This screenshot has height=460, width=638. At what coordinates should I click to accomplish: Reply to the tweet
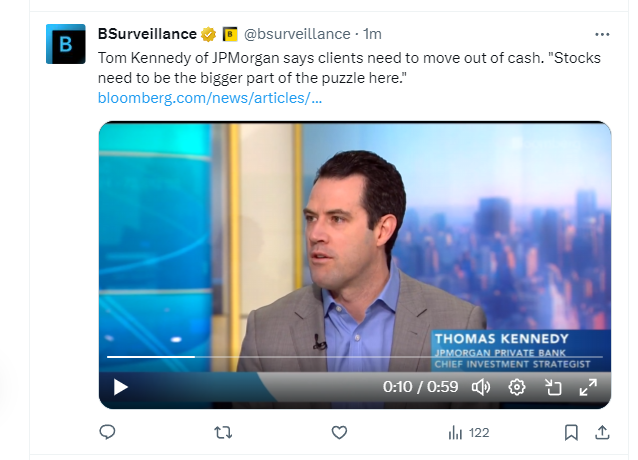coord(108,432)
